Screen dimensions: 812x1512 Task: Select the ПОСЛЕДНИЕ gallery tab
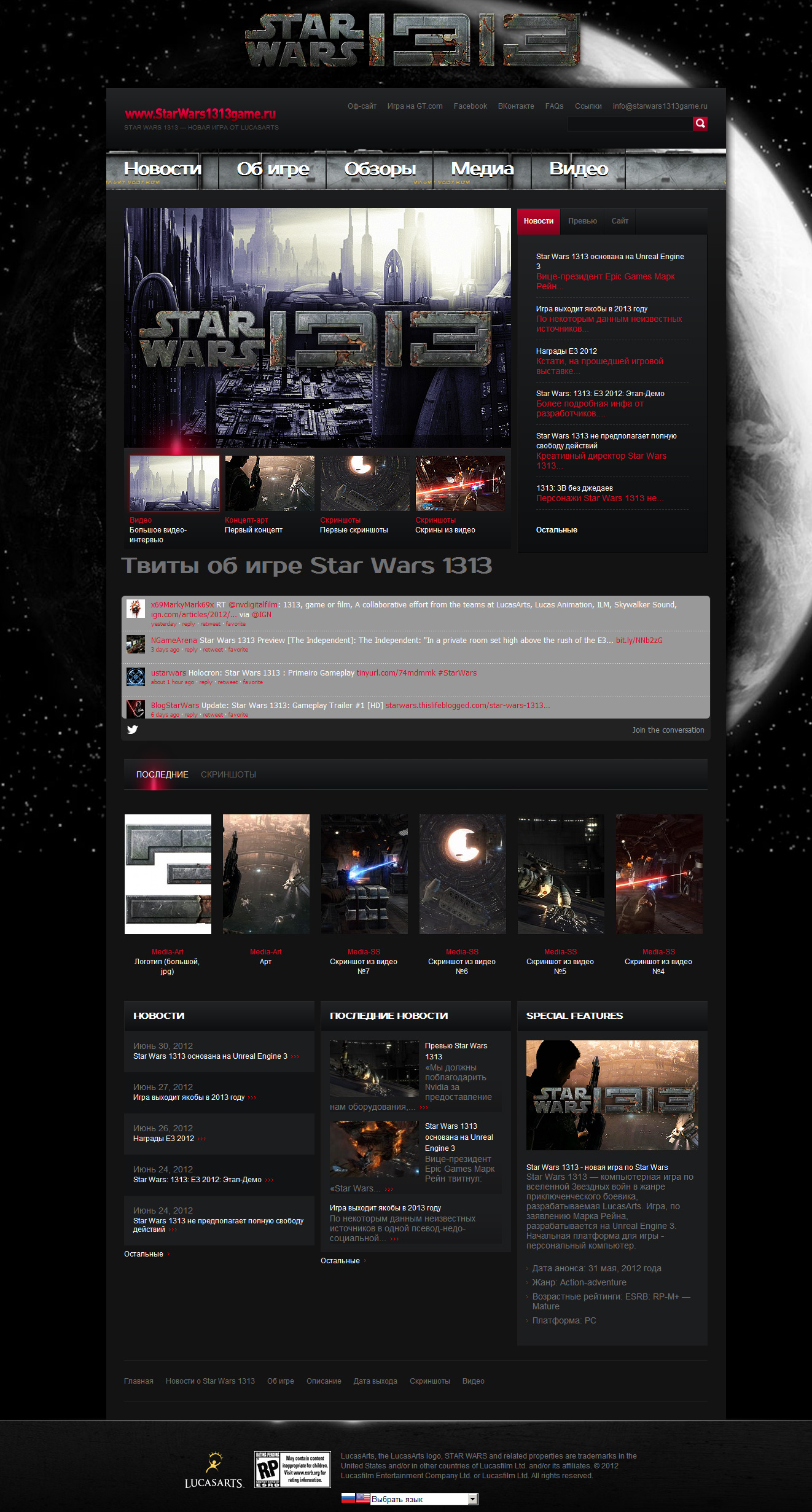pyautogui.click(x=162, y=774)
